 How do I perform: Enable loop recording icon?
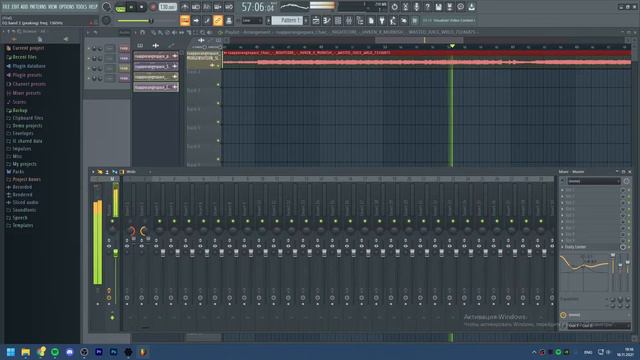229,7
